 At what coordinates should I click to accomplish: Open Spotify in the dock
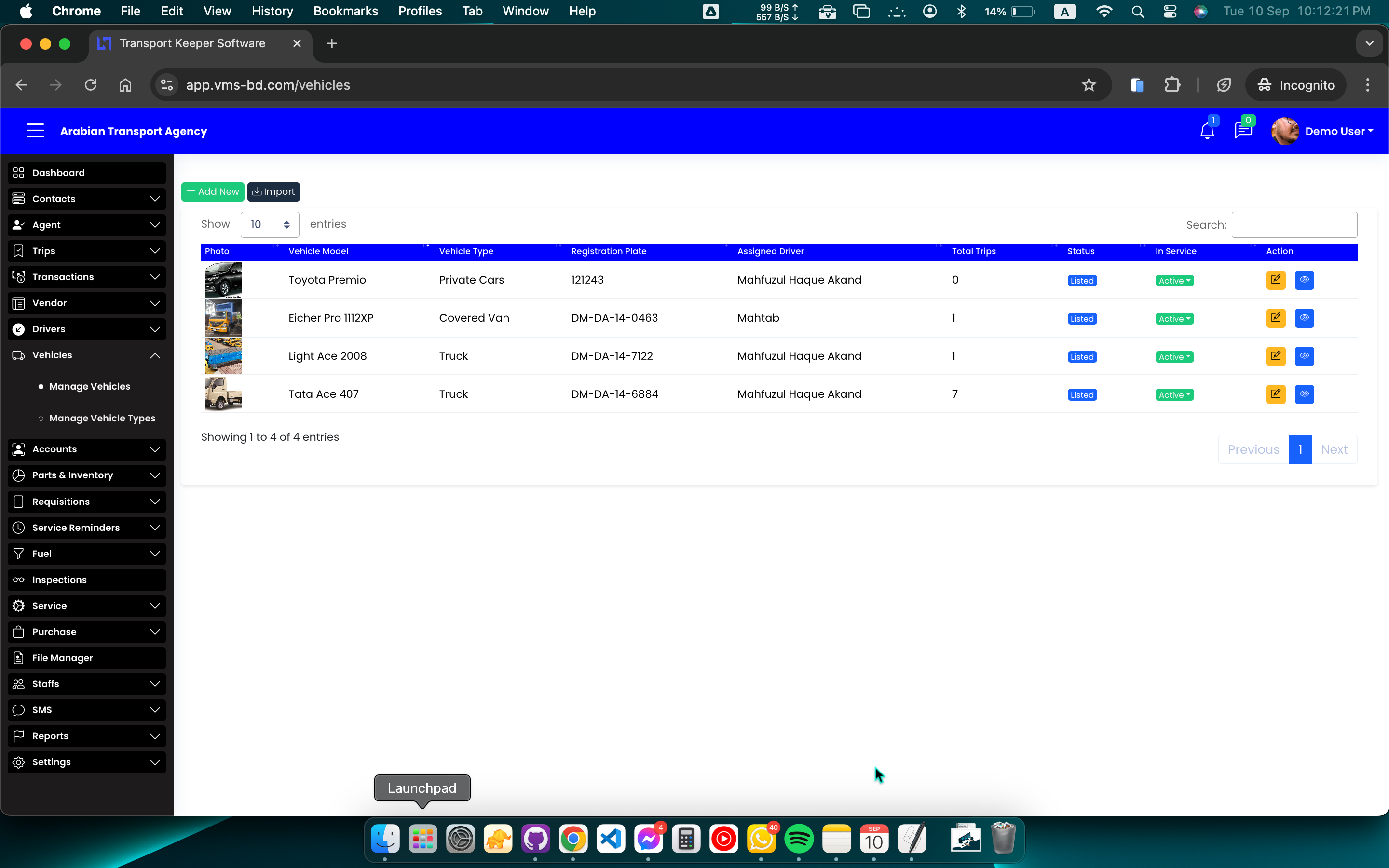coord(798,839)
